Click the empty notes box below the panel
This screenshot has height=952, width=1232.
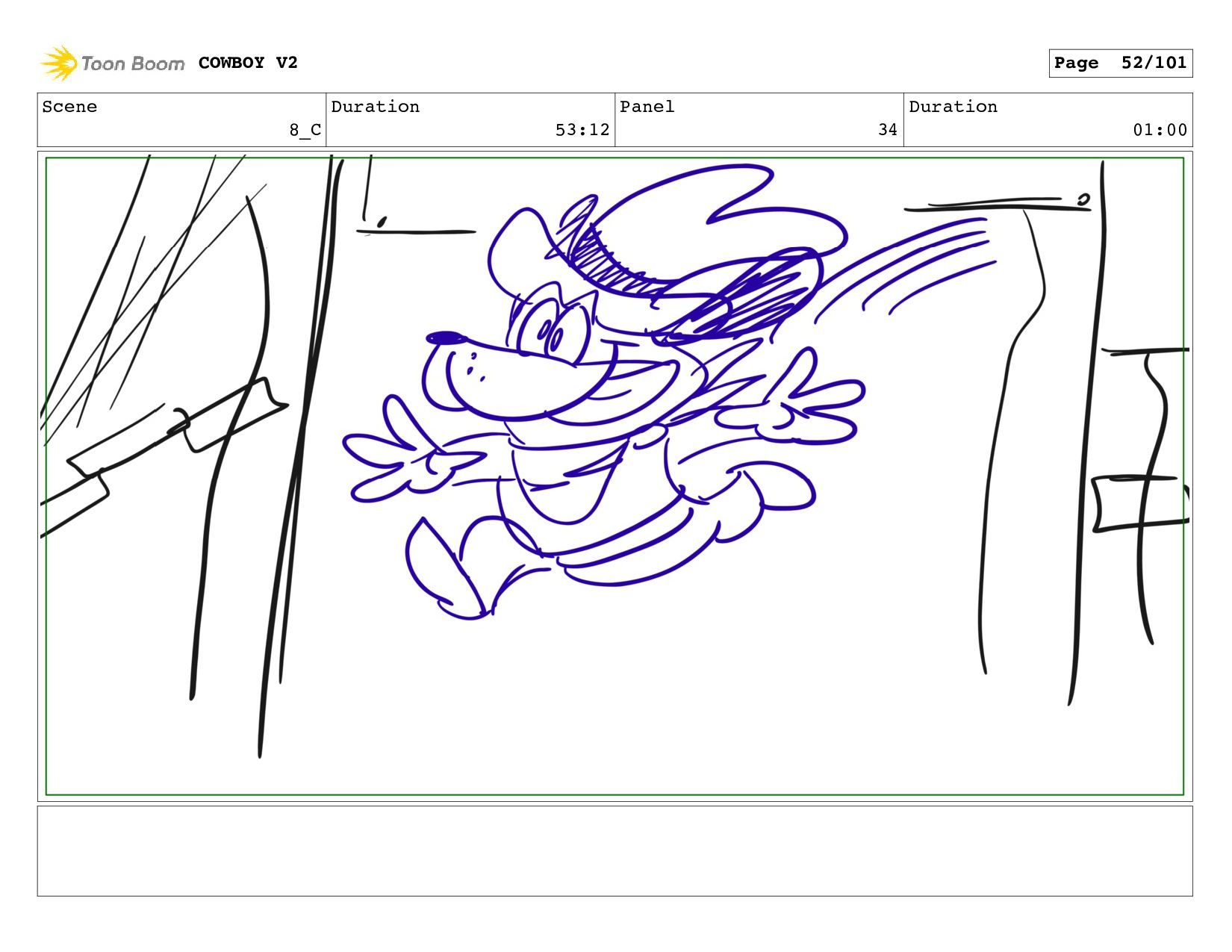coord(615,851)
